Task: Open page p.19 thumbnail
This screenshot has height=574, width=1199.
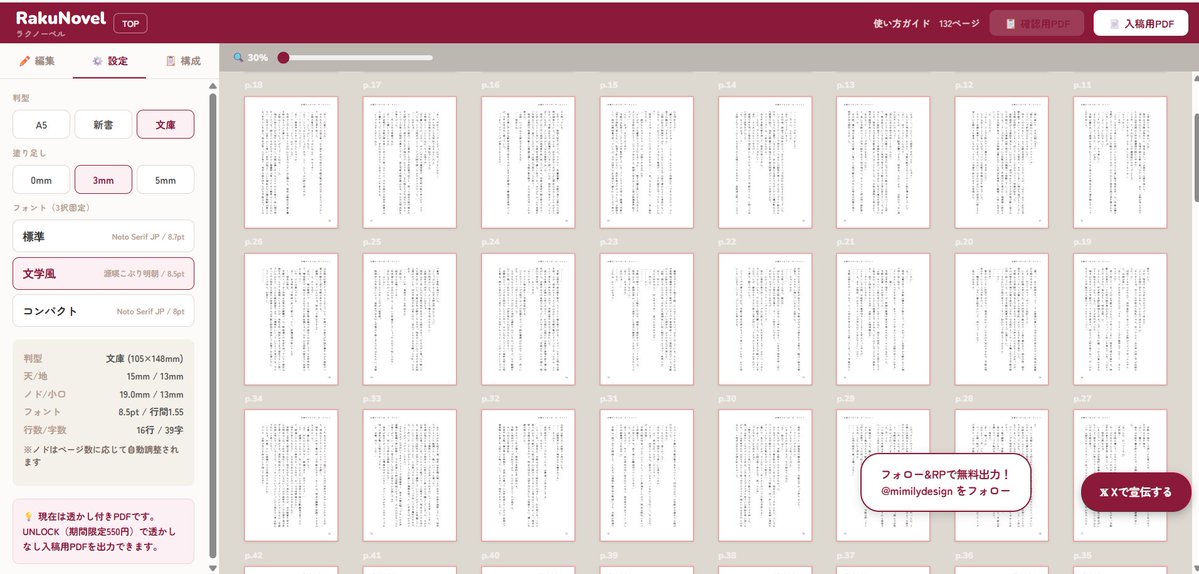Action: point(1120,319)
